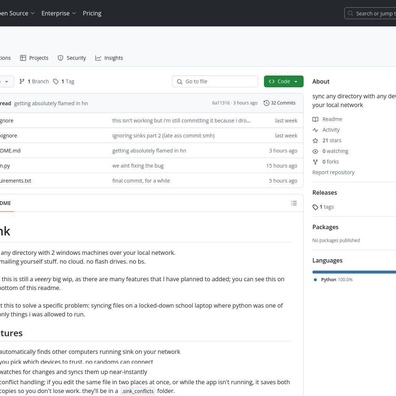Focus the Go to file search box
The width and height of the screenshot is (396, 396).
click(x=215, y=81)
